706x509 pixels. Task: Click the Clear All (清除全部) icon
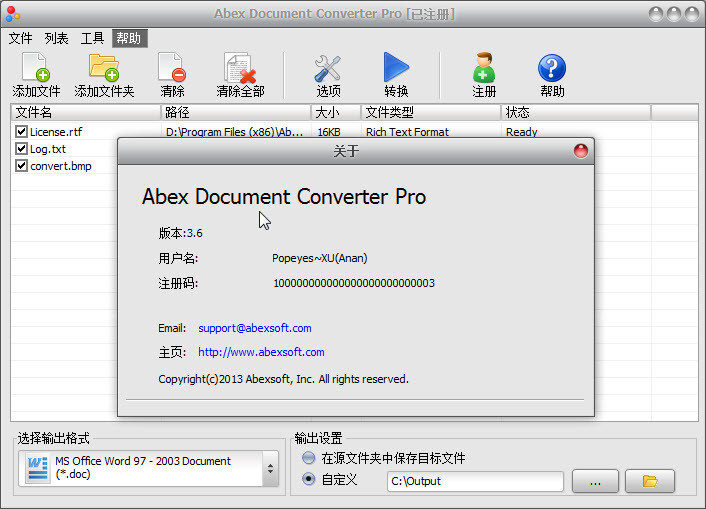click(x=240, y=68)
